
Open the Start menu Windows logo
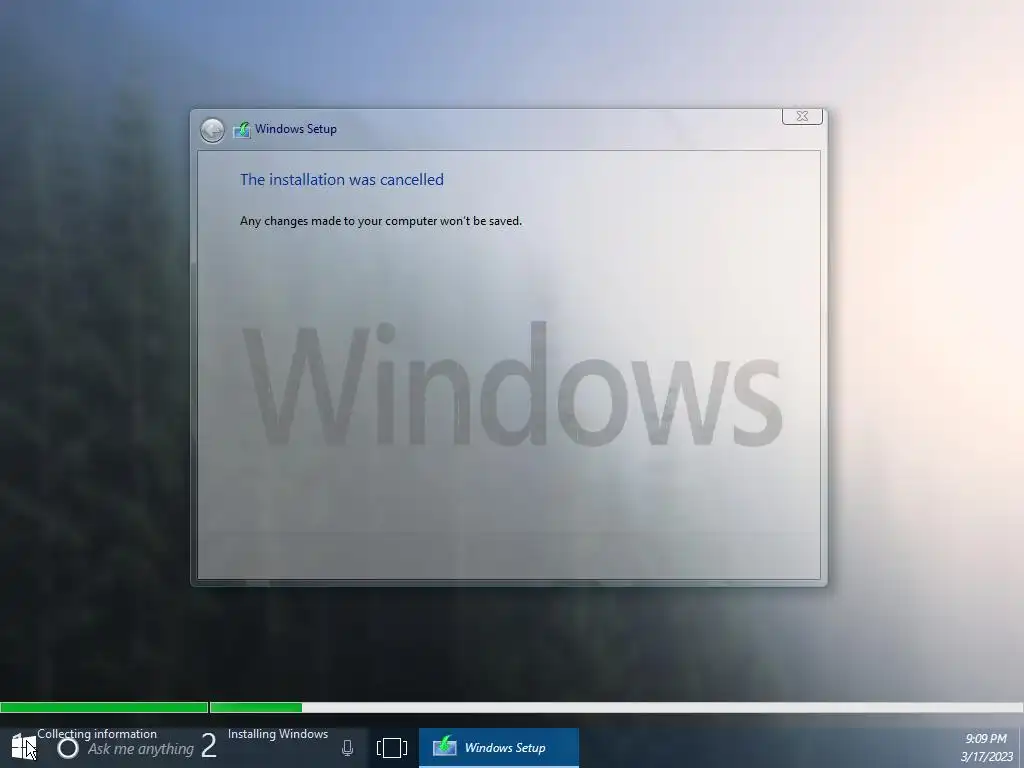click(x=23, y=746)
